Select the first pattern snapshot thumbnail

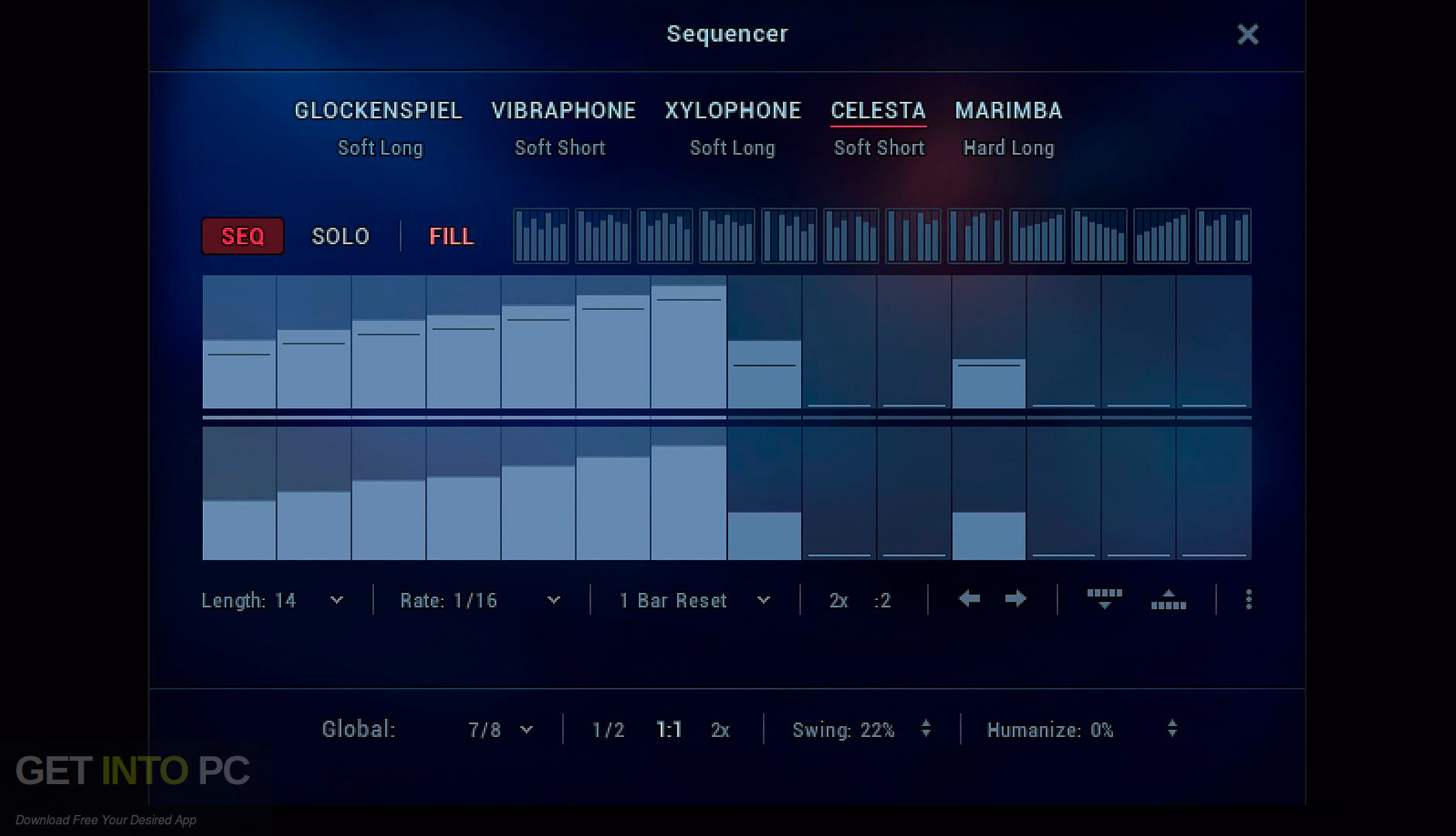(x=541, y=235)
